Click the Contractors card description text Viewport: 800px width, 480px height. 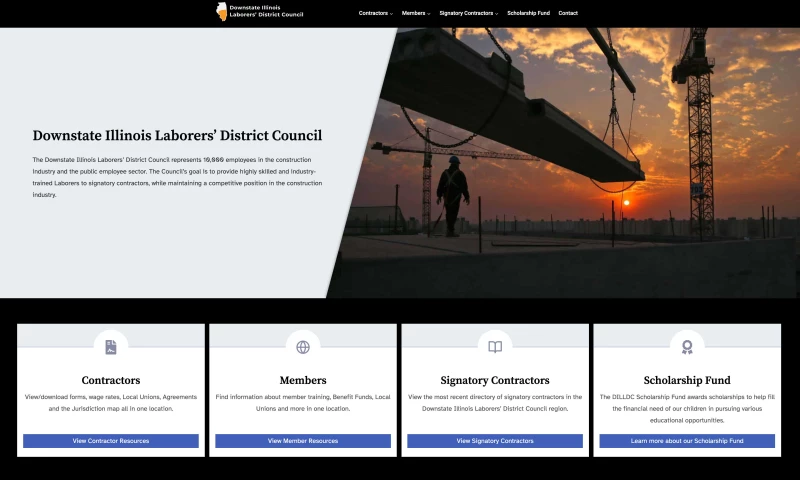[x=111, y=402]
